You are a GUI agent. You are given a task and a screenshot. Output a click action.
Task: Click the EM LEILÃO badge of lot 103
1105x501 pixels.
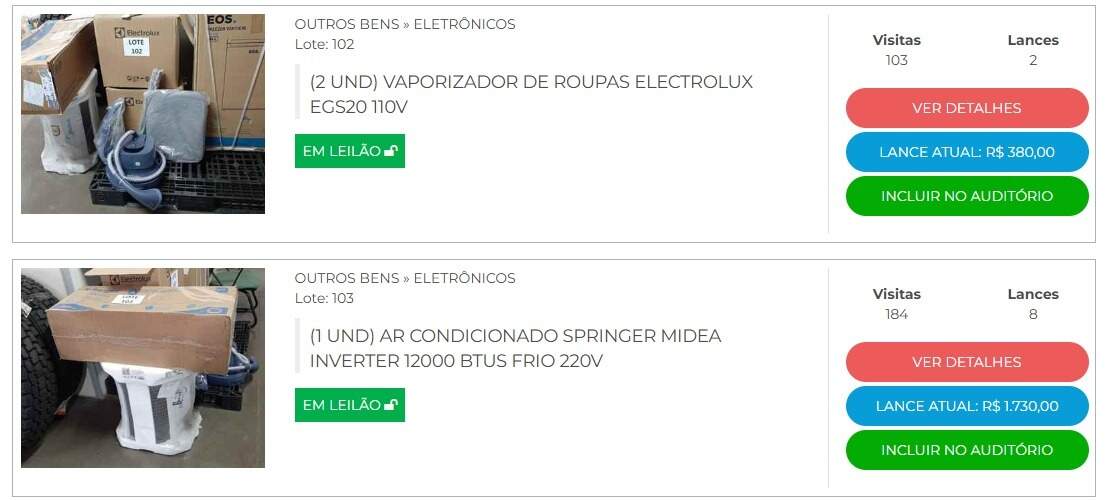pyautogui.click(x=350, y=404)
